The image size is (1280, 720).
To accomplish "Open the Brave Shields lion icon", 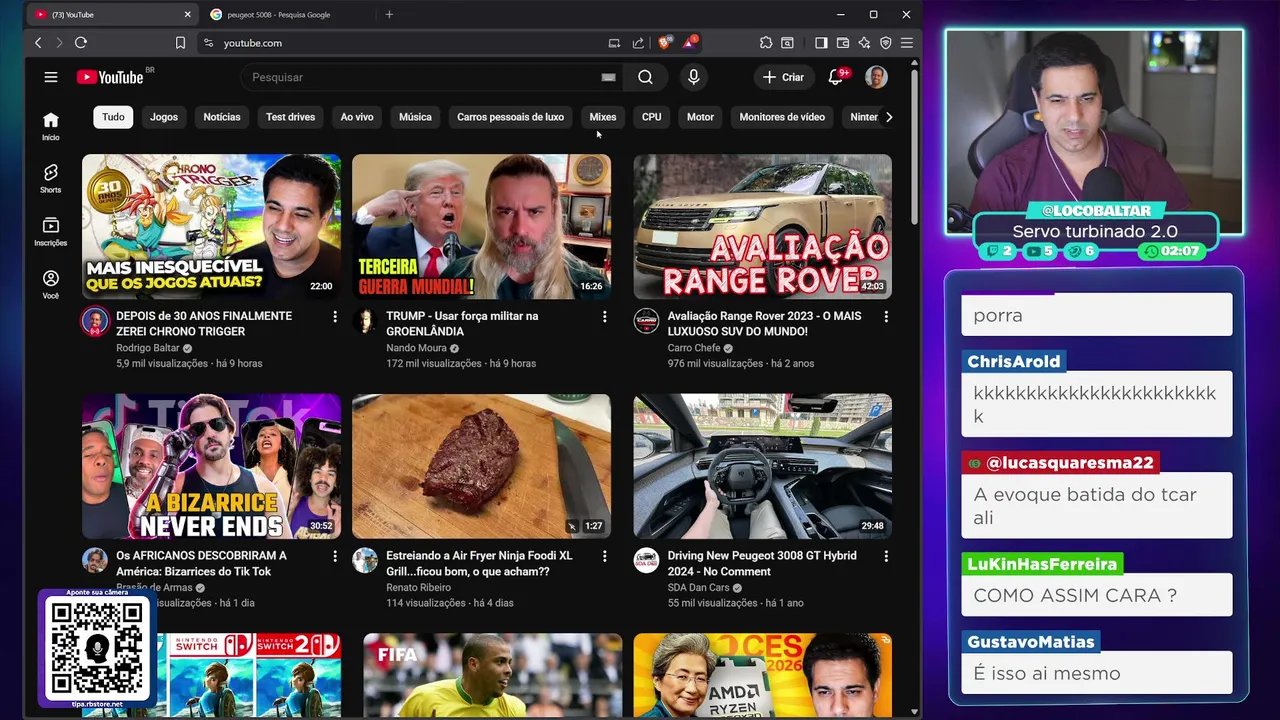I will (664, 43).
